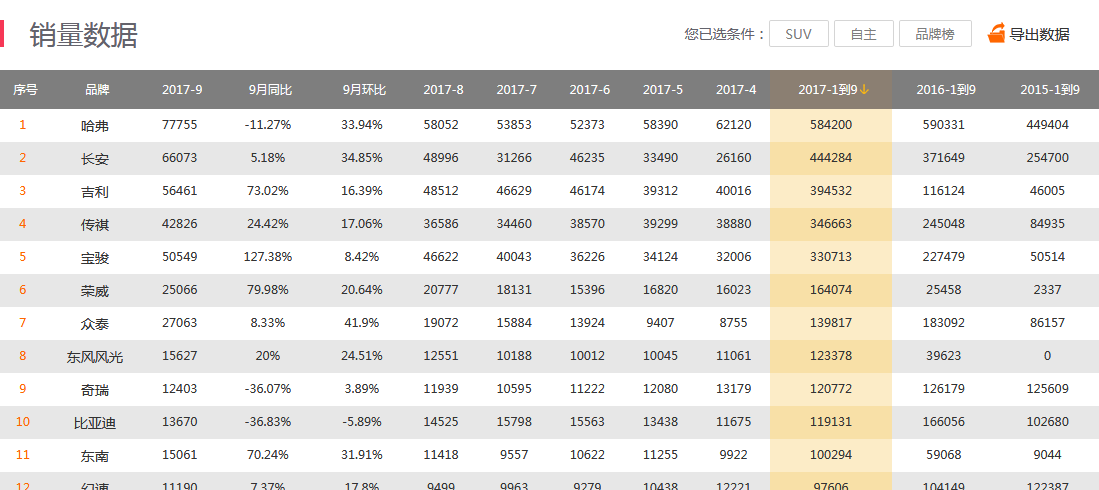Image resolution: width=1099 pixels, height=490 pixels.
Task: Click the 2017-4 column header
Action: (x=736, y=90)
